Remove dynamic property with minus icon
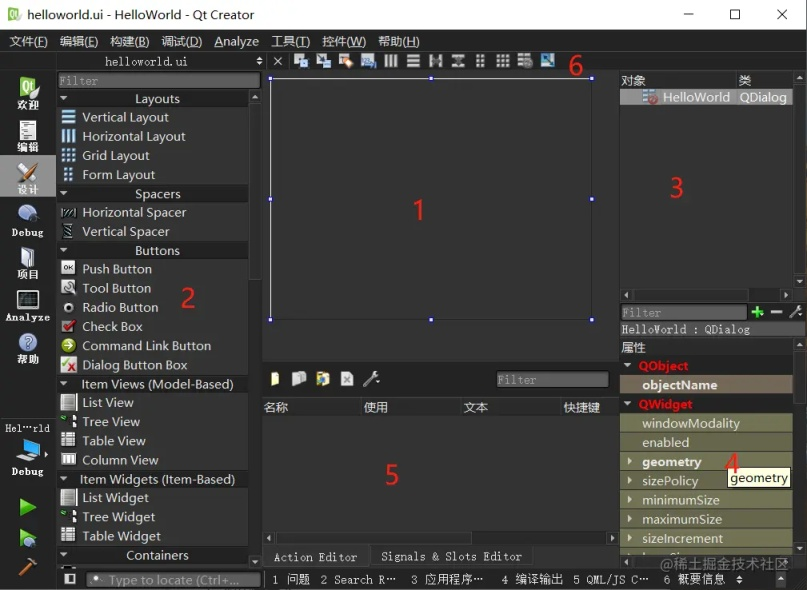This screenshot has width=807, height=590. click(777, 312)
